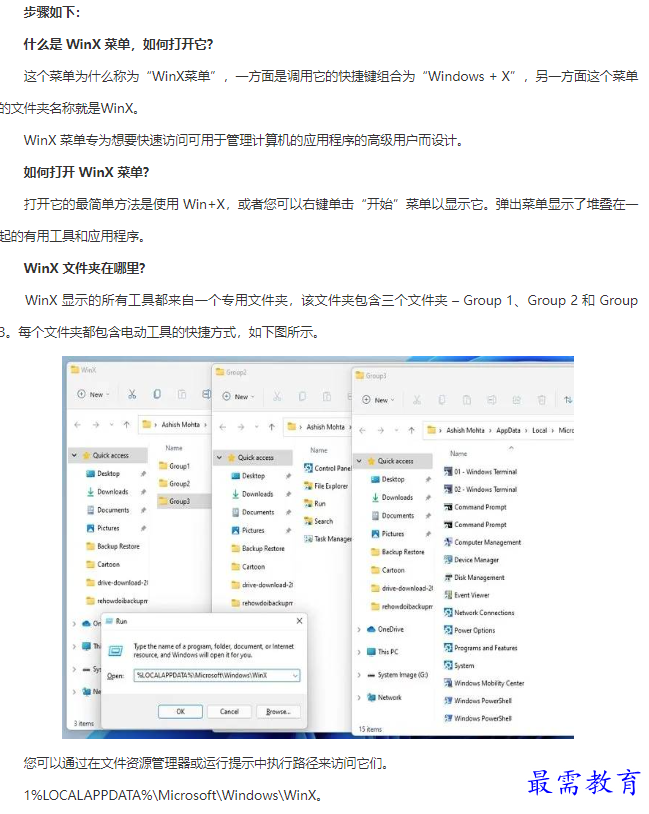The image size is (649, 814).
Task: Collapse Quick access in WinX window
Action: [x=74, y=455]
